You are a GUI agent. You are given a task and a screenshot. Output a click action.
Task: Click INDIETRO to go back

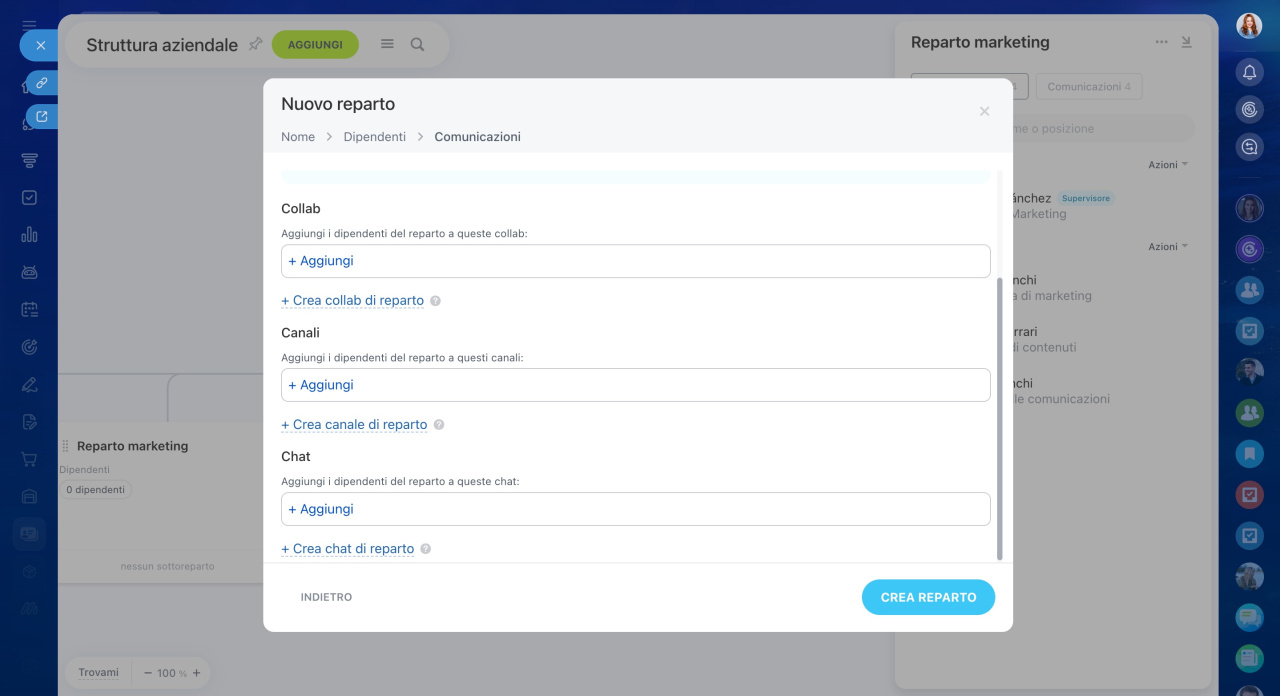[326, 597]
